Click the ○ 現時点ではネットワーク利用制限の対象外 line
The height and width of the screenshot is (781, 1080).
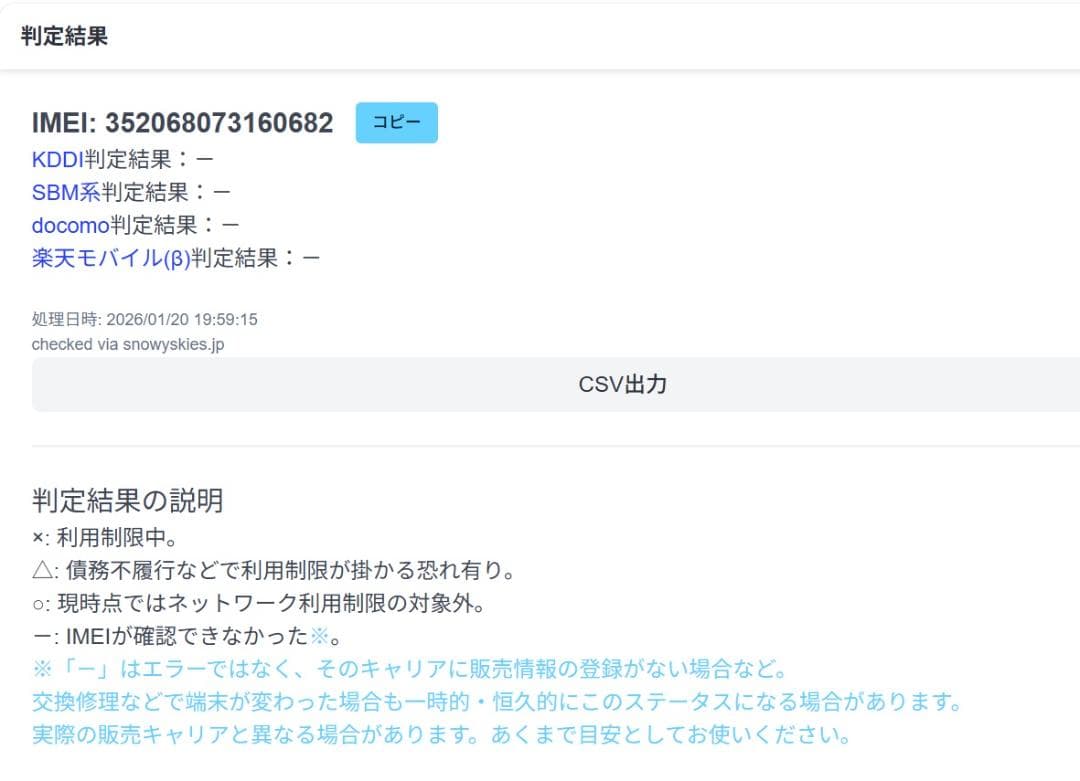[259, 603]
